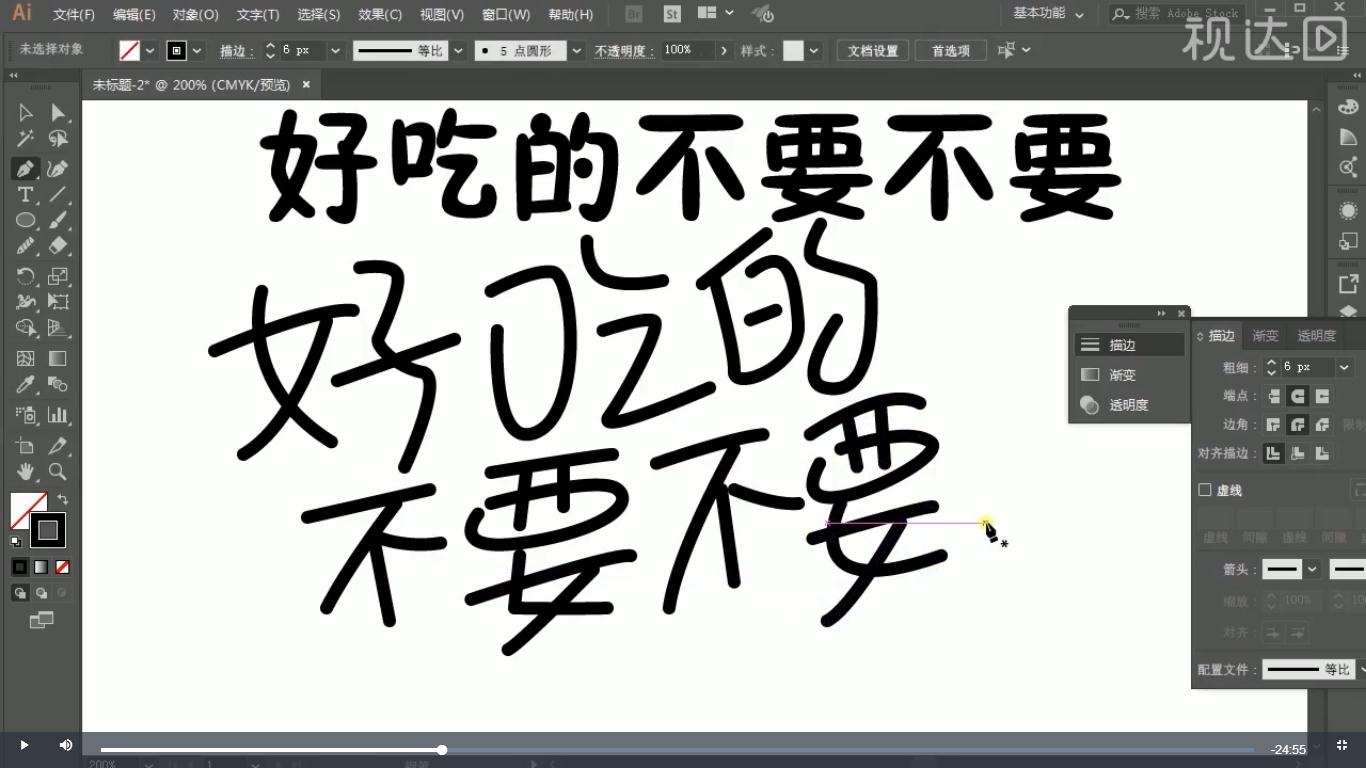
Task: Open the 窗口 menu
Action: click(x=505, y=14)
